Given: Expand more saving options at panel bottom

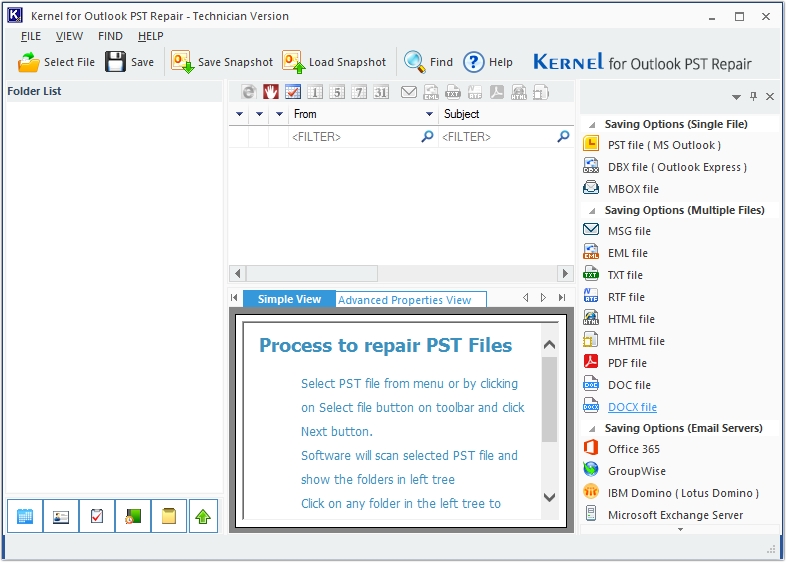Looking at the screenshot, I should click(681, 529).
